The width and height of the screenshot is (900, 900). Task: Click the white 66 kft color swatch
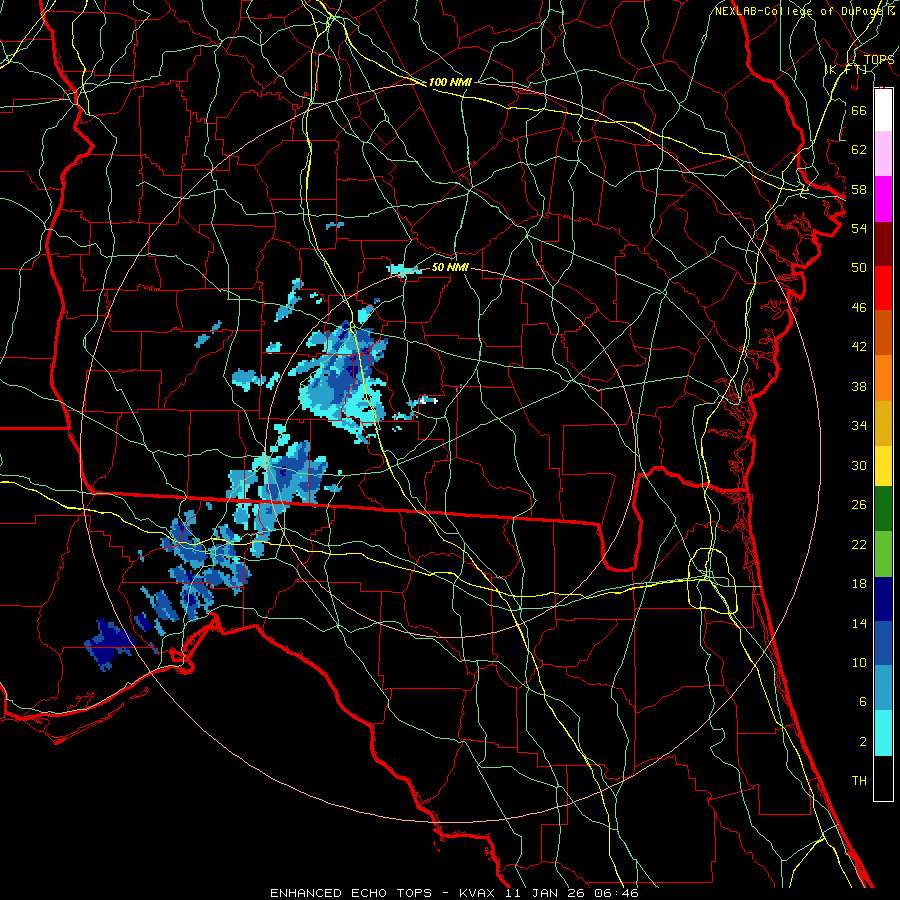point(883,110)
